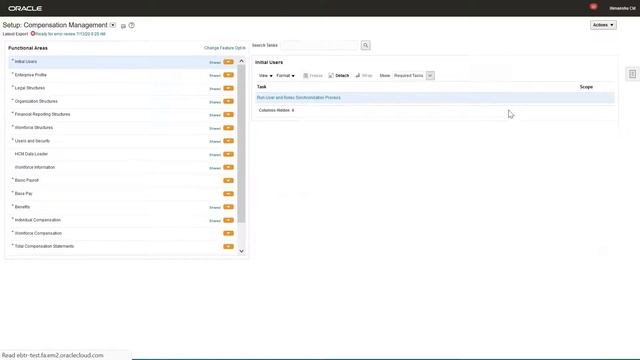Click orange icon in HCM Data Loader row
The width and height of the screenshot is (640, 360).
(229, 154)
